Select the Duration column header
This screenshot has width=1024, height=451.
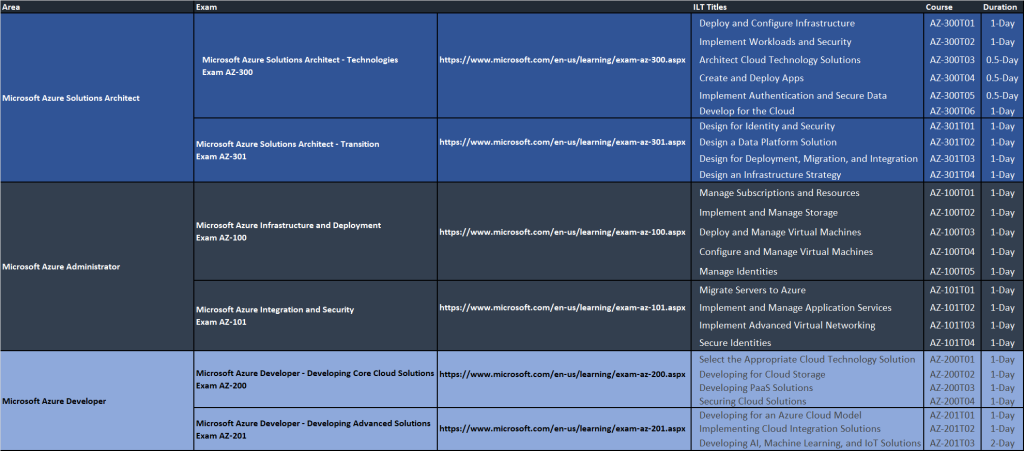[1002, 7]
